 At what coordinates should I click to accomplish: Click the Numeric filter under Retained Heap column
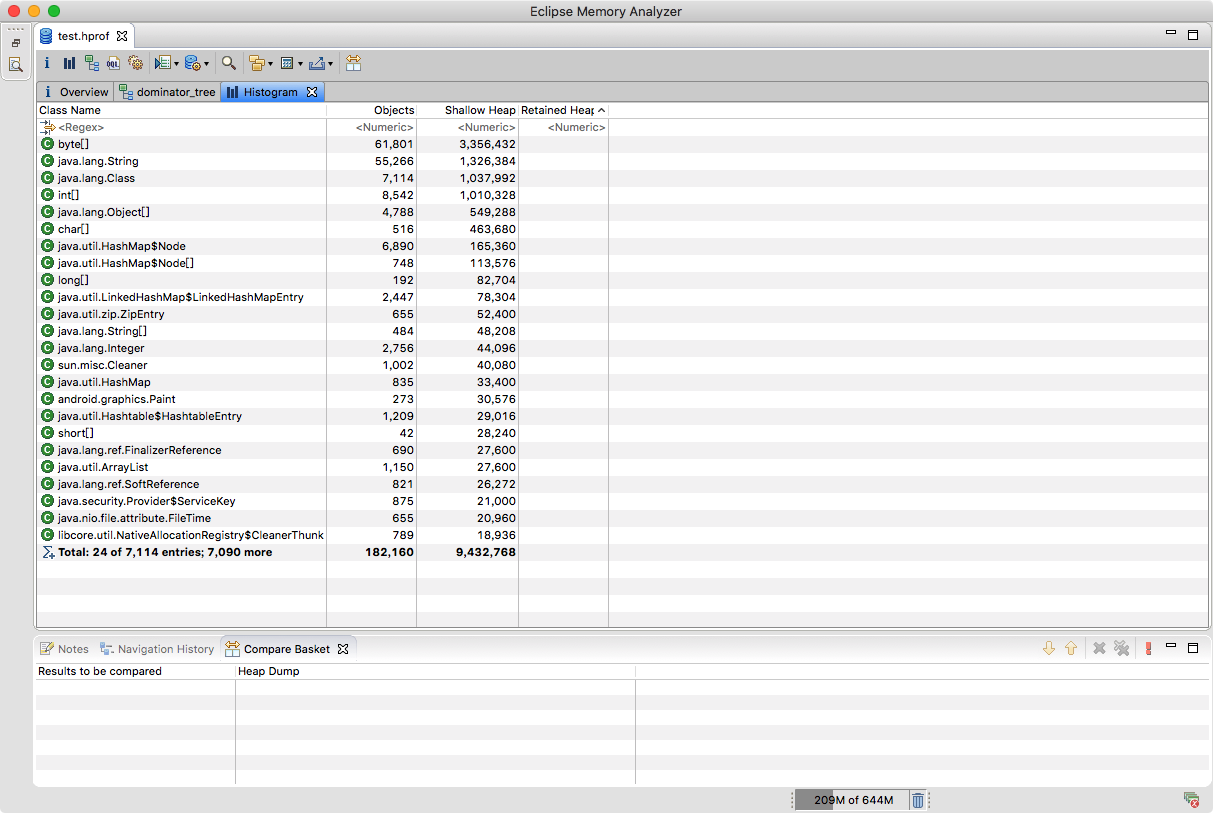pos(563,127)
